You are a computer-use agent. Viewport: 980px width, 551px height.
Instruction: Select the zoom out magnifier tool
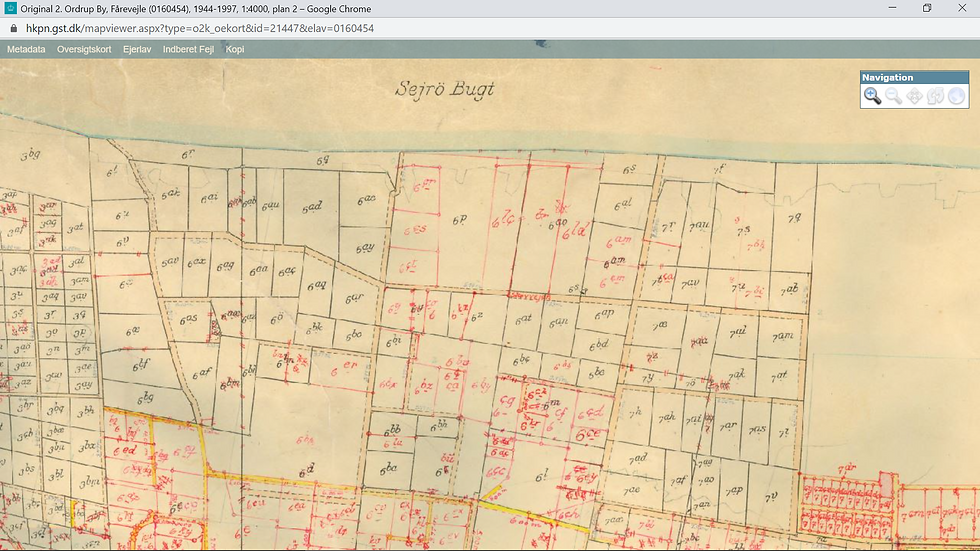pyautogui.click(x=893, y=96)
